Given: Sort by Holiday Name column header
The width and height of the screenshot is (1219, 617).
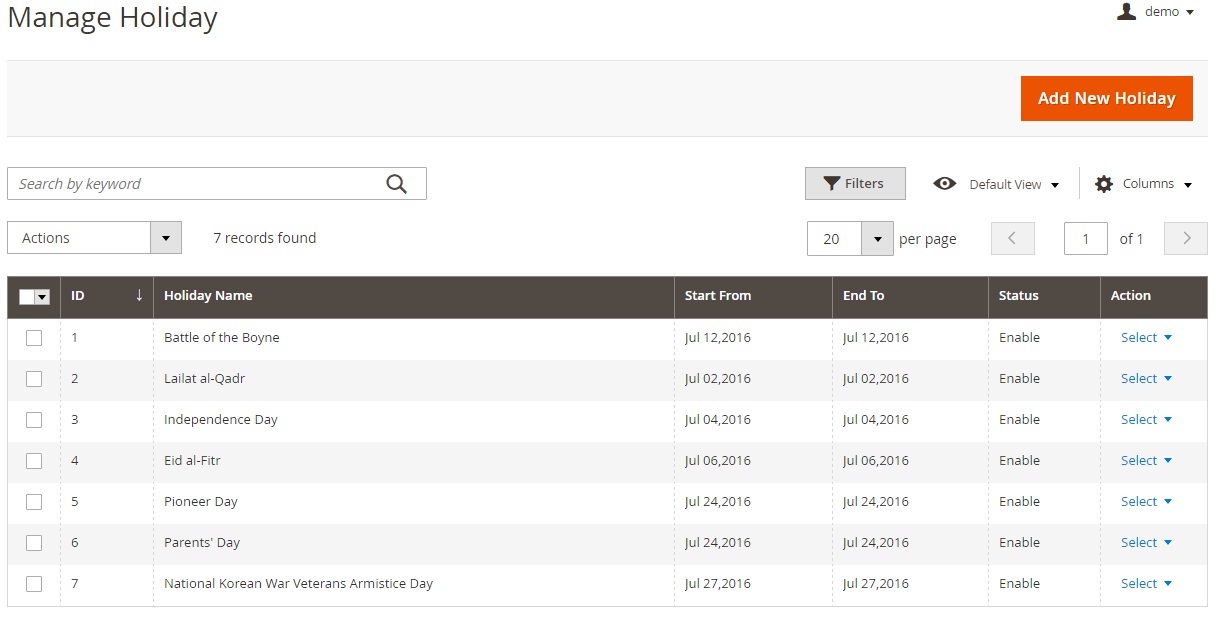Looking at the screenshot, I should [x=208, y=296].
